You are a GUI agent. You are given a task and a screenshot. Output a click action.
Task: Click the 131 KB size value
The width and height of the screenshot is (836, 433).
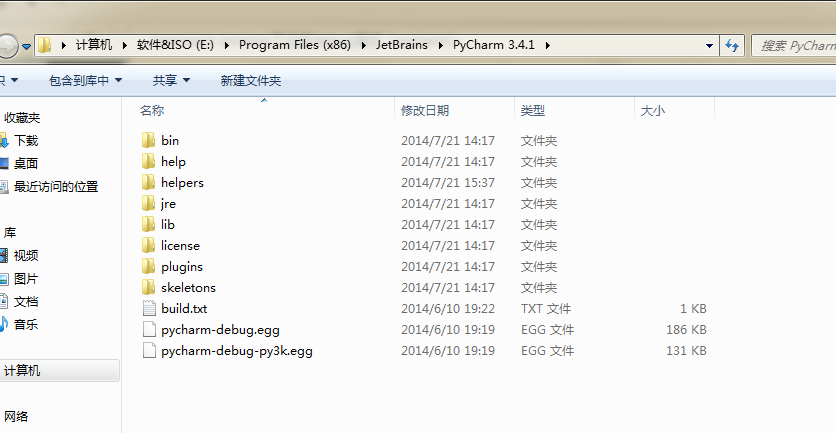[x=686, y=350]
